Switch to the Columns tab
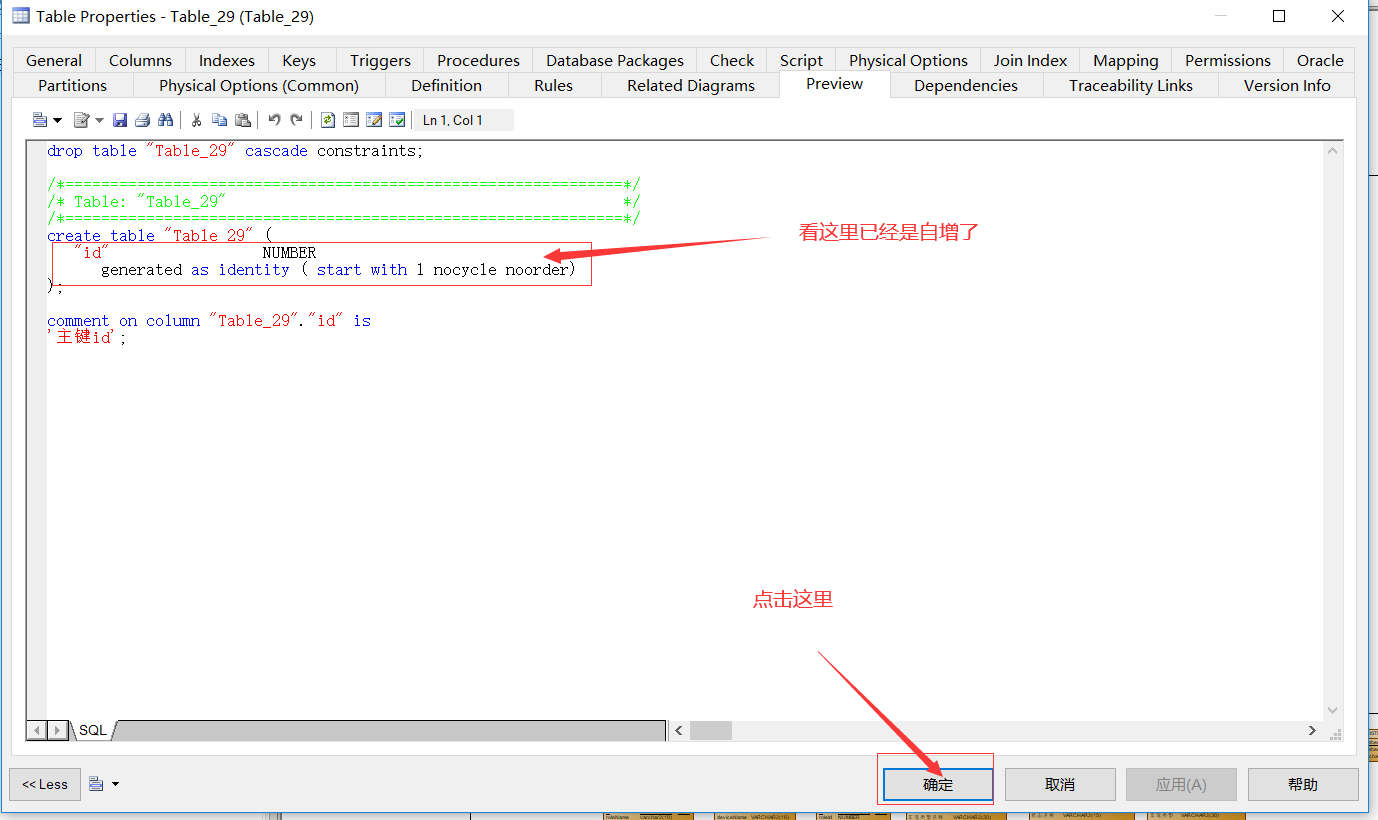This screenshot has width=1378, height=820. 139,60
